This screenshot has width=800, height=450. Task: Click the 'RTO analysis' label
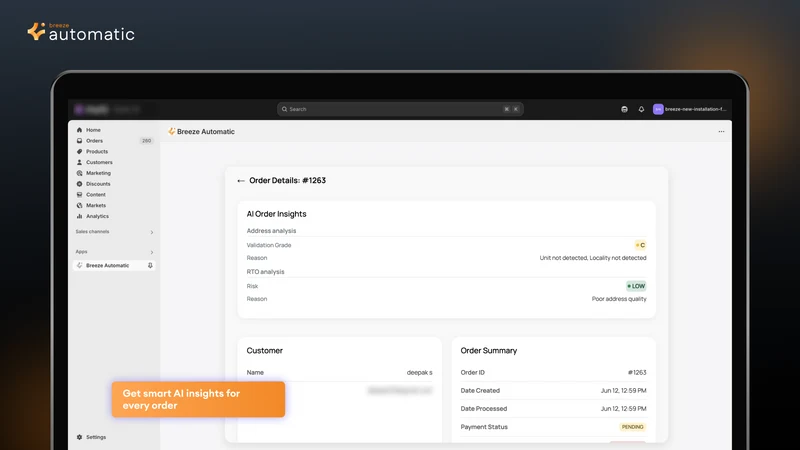tap(265, 272)
